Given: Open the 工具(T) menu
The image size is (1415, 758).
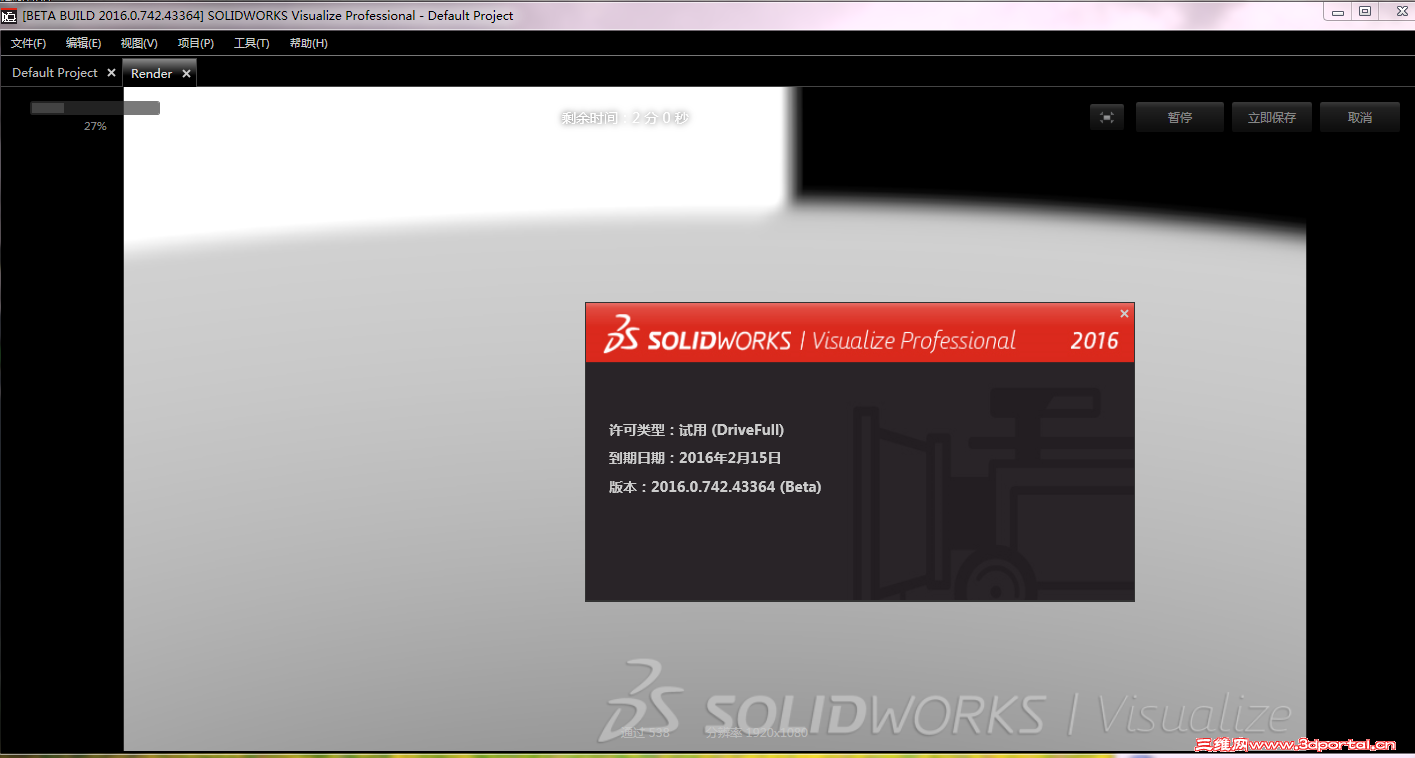Looking at the screenshot, I should [251, 43].
